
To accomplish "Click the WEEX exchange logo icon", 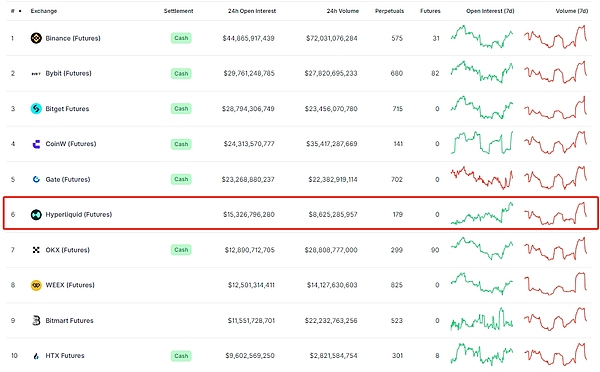I will pyautogui.click(x=36, y=285).
